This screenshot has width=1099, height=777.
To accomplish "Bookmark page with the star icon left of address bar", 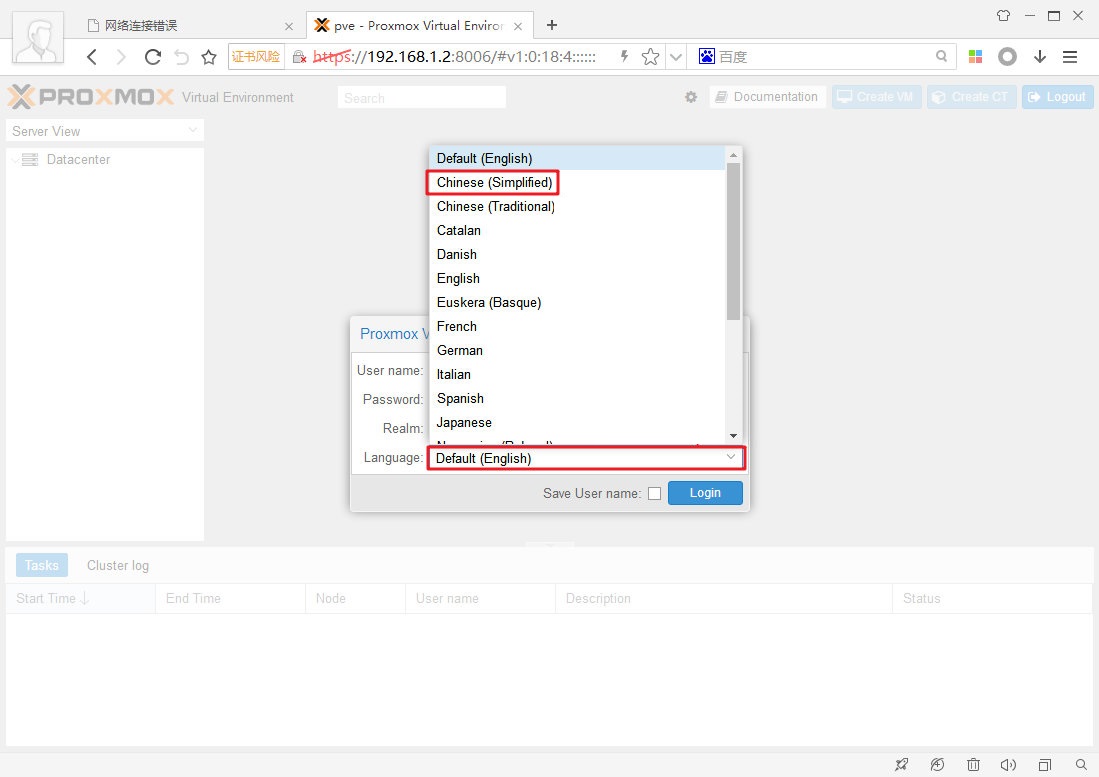I will coord(209,57).
